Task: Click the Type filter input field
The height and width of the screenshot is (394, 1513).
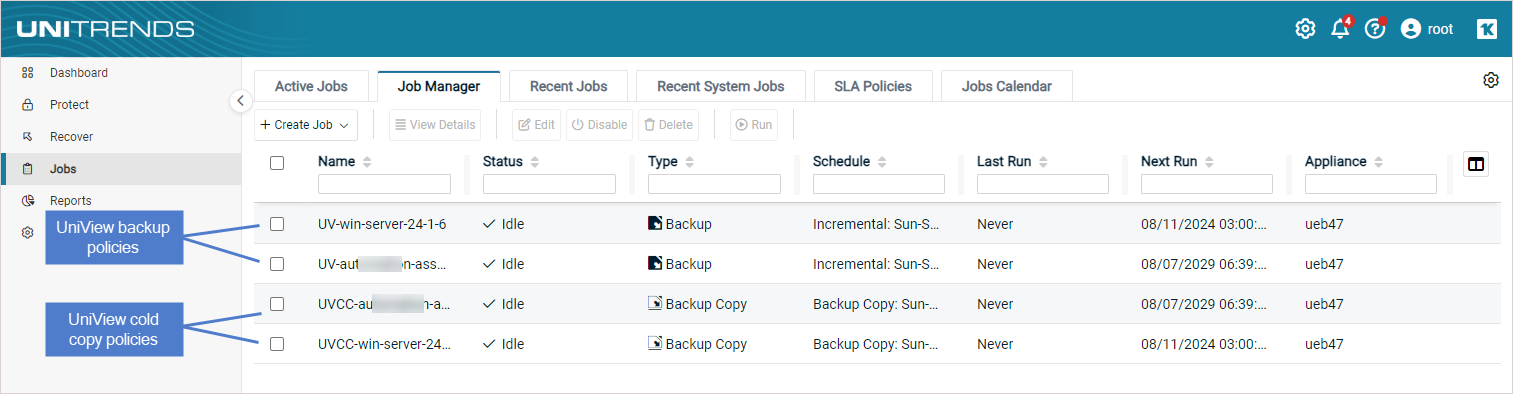Action: coord(714,184)
